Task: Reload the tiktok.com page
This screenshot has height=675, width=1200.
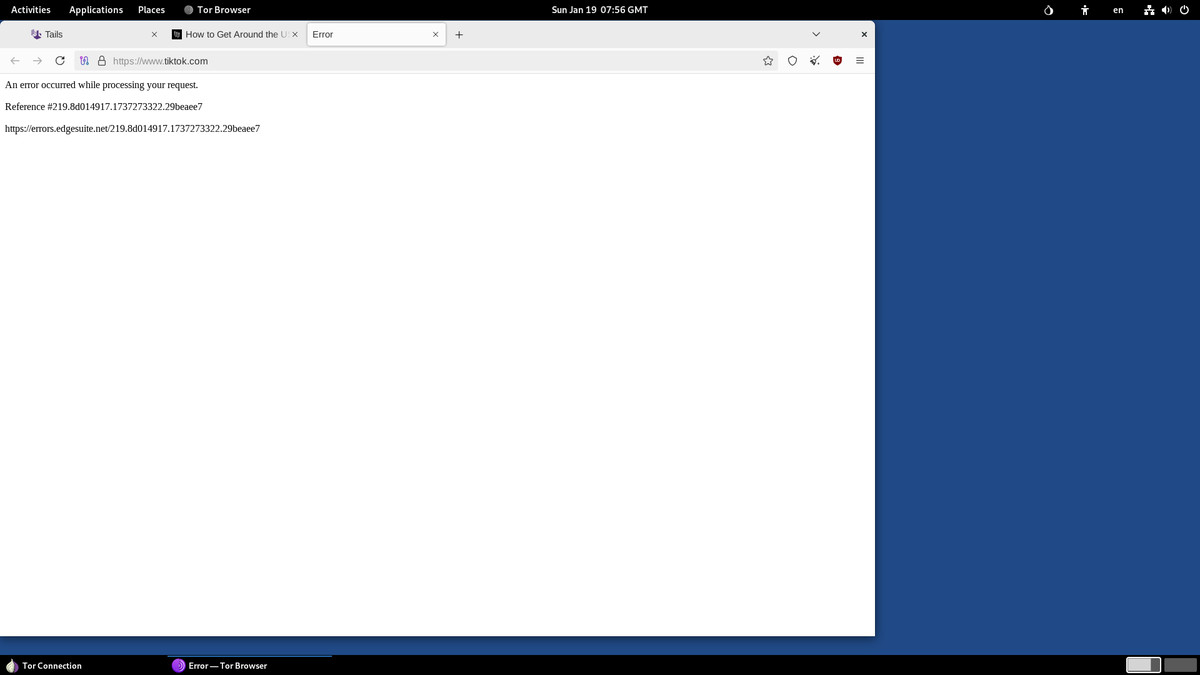Action: tap(60, 61)
